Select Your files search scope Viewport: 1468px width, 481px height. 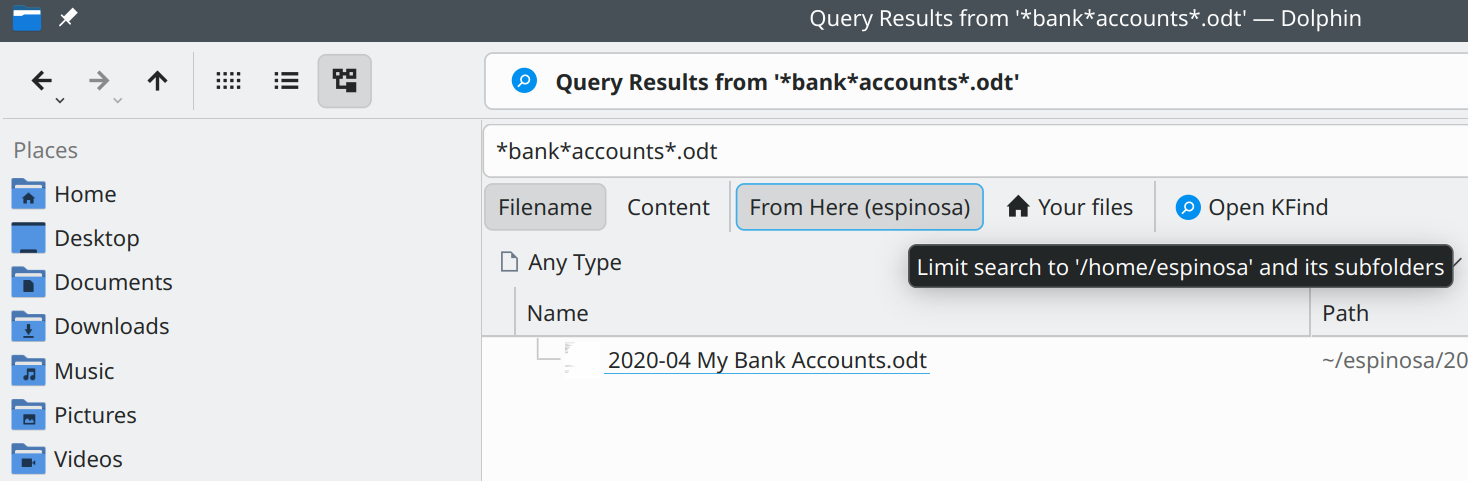1070,207
